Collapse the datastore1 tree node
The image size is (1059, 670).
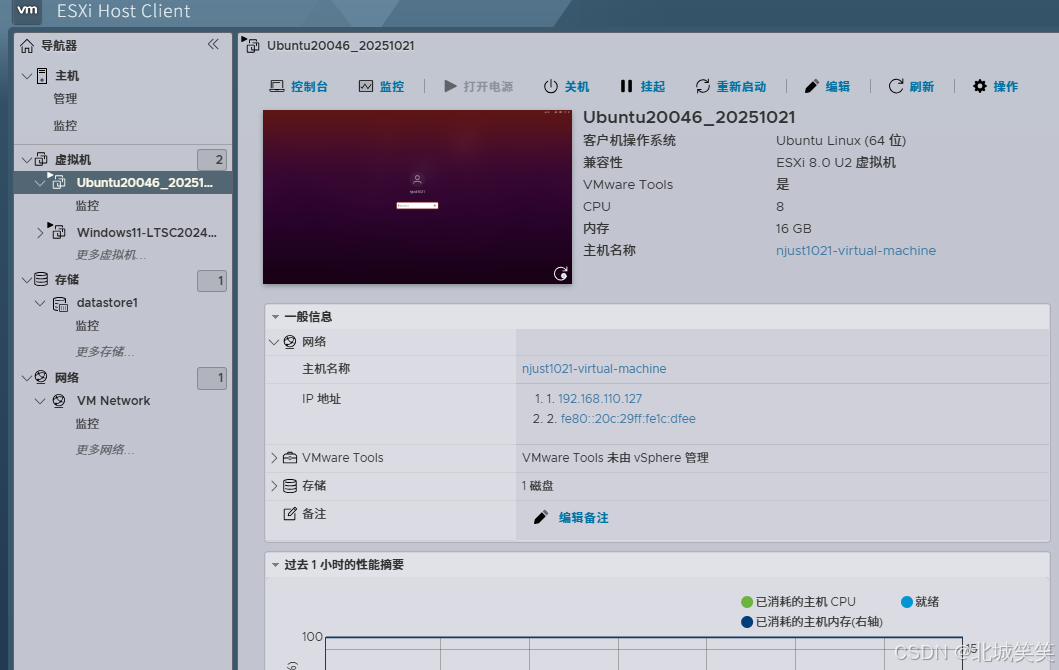(40, 303)
